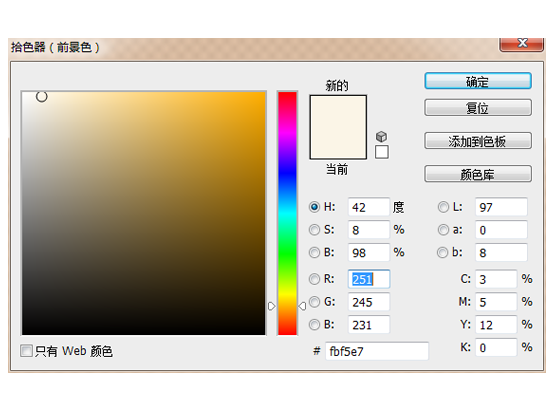
Task: Select the HSB brightness B radio button
Action: pyautogui.click(x=314, y=252)
